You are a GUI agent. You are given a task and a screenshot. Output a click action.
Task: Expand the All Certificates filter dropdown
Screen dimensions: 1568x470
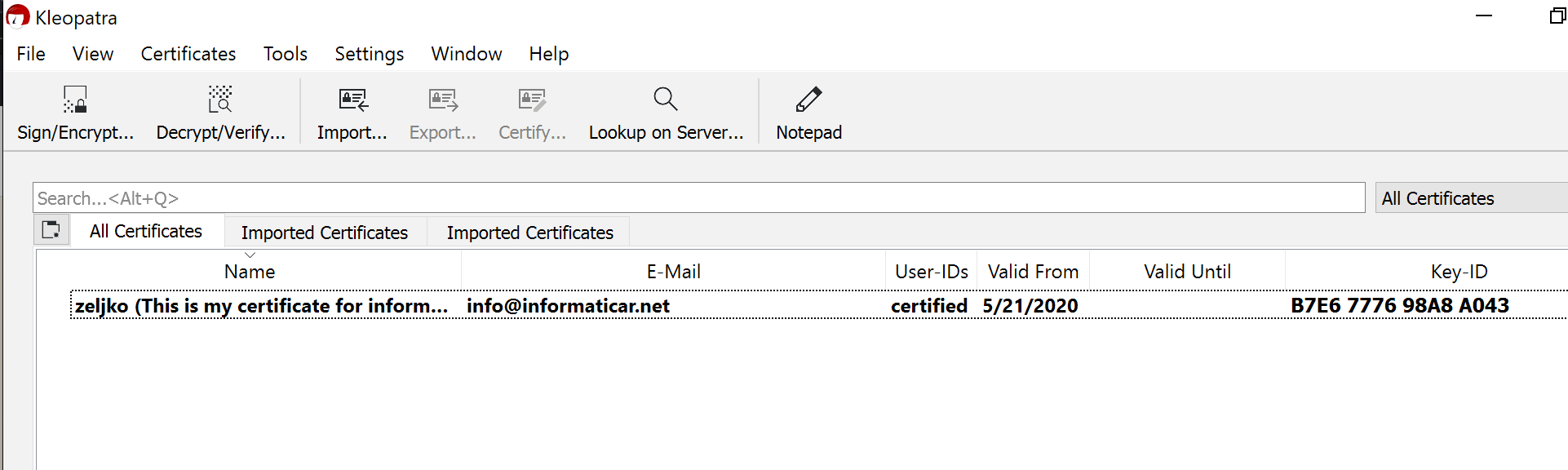click(x=1471, y=198)
